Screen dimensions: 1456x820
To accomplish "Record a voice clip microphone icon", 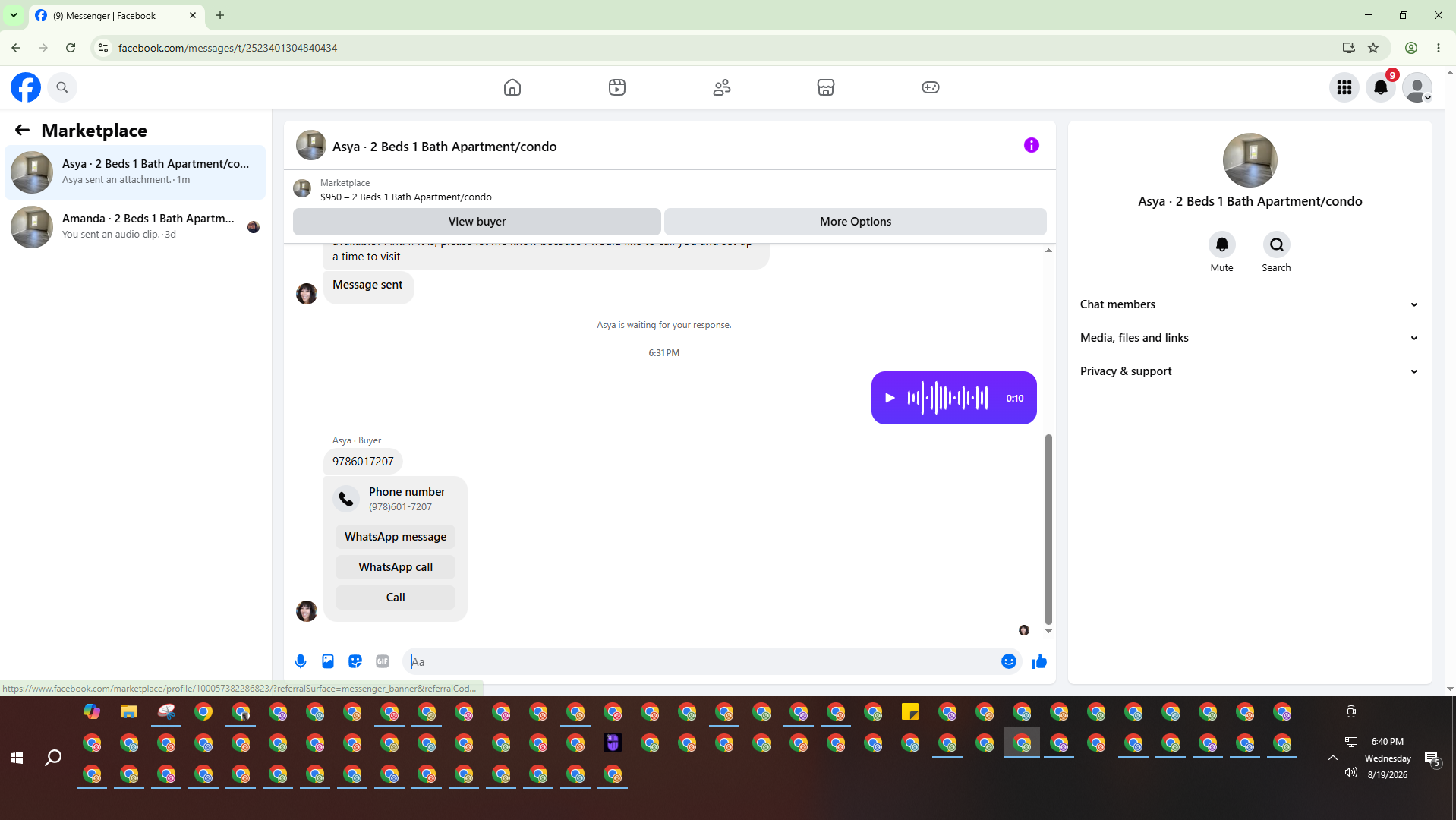I will [301, 661].
